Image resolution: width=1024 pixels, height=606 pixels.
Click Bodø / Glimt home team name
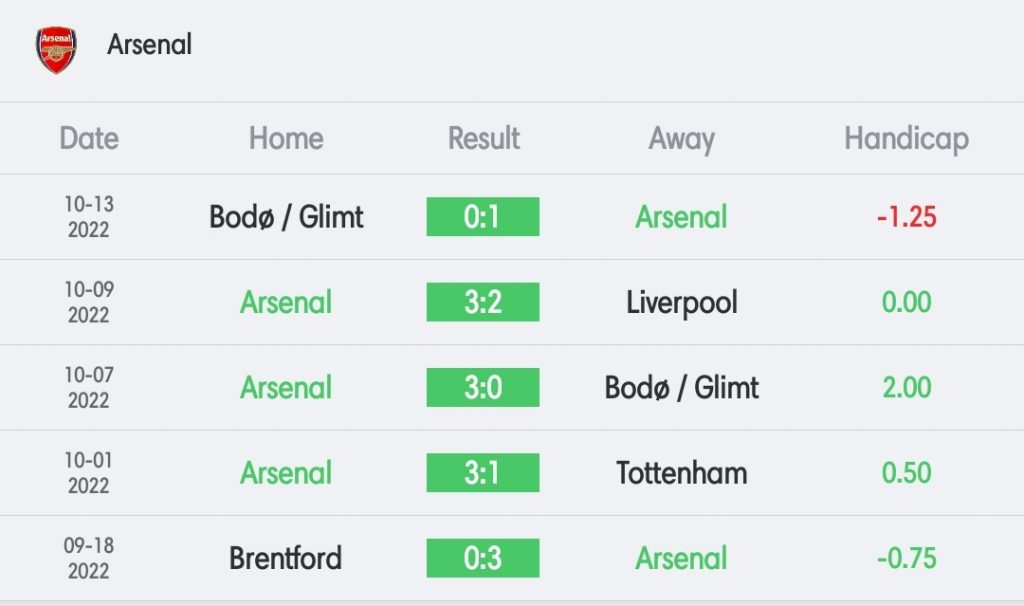[x=286, y=217]
